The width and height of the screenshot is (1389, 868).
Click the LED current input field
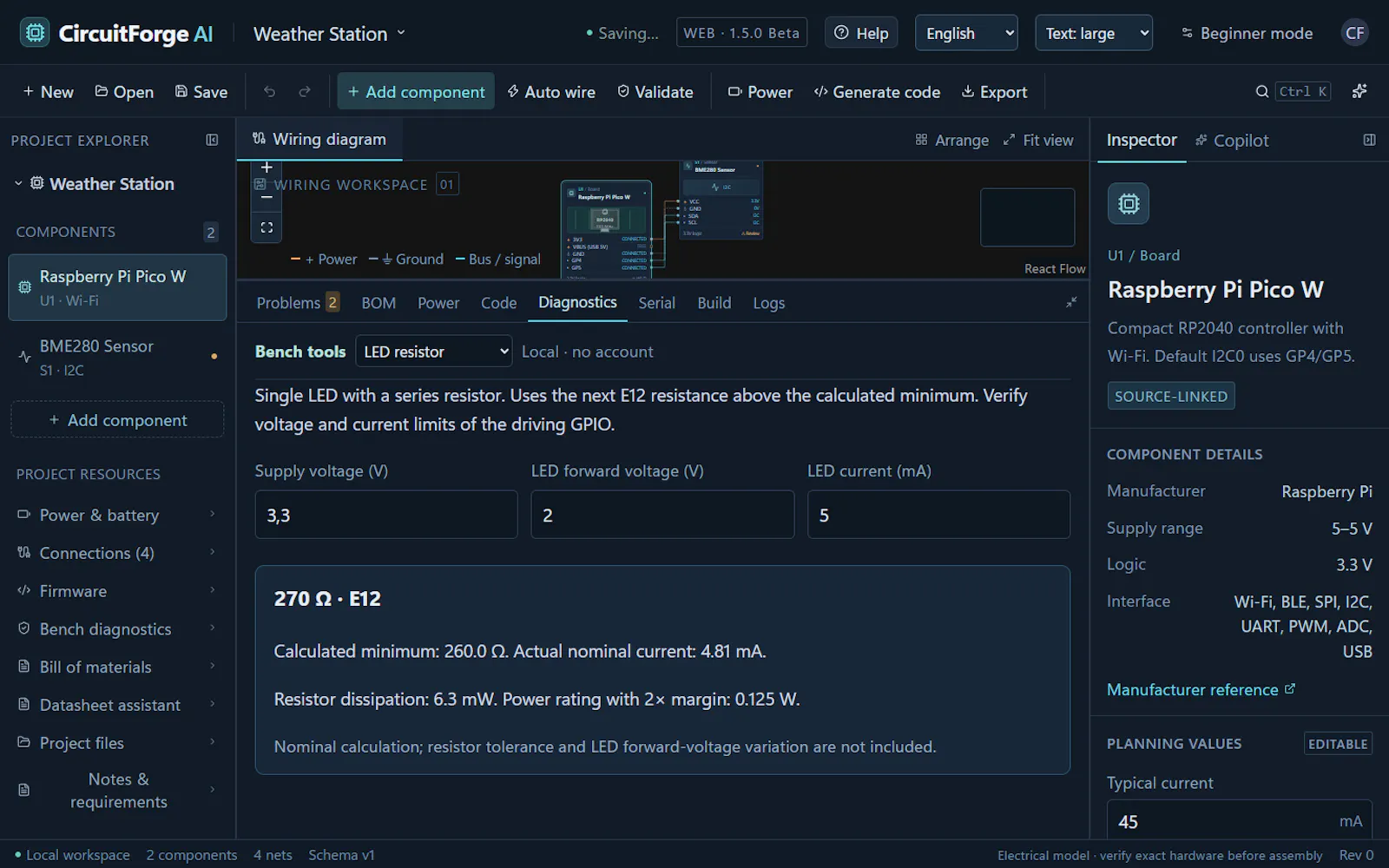coord(938,515)
